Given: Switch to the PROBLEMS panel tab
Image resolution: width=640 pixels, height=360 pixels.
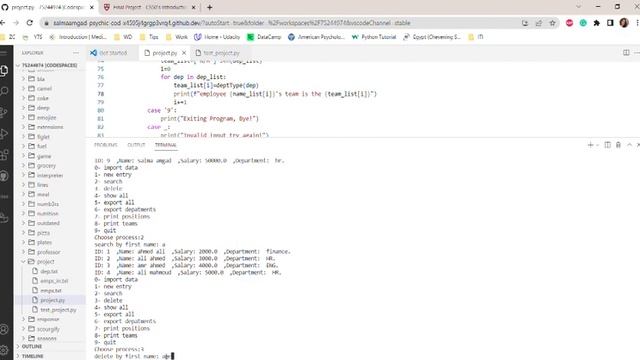Looking at the screenshot, I should point(105,145).
